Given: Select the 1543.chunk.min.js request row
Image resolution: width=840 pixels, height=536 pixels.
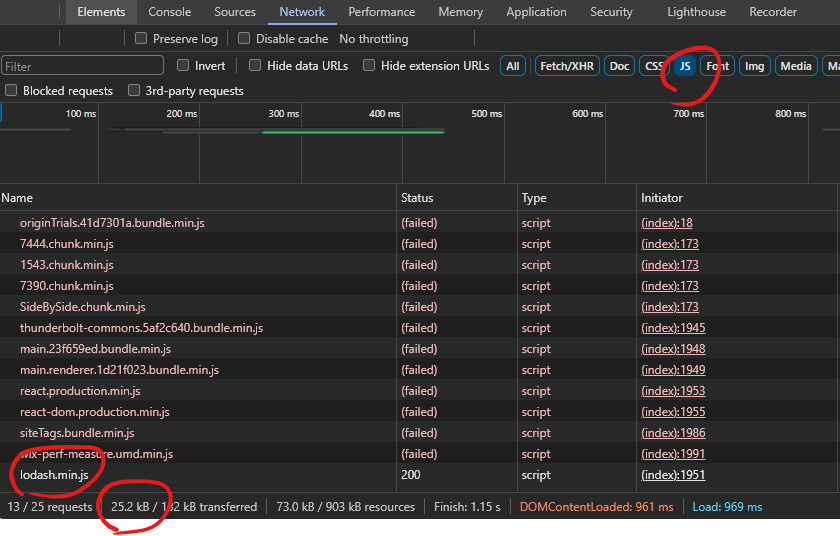Looking at the screenshot, I should pyautogui.click(x=418, y=265).
